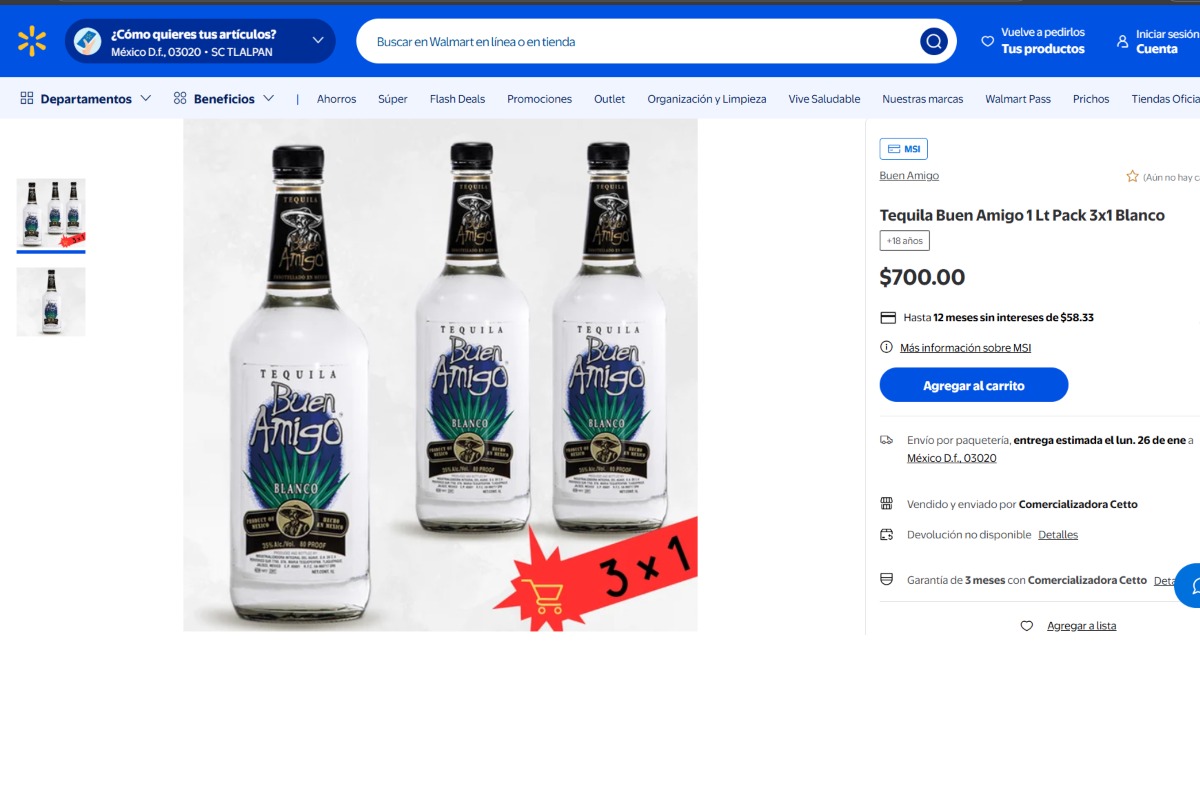1200x795 pixels.
Task: Open the Buen Amigo brand link
Action: [909, 176]
